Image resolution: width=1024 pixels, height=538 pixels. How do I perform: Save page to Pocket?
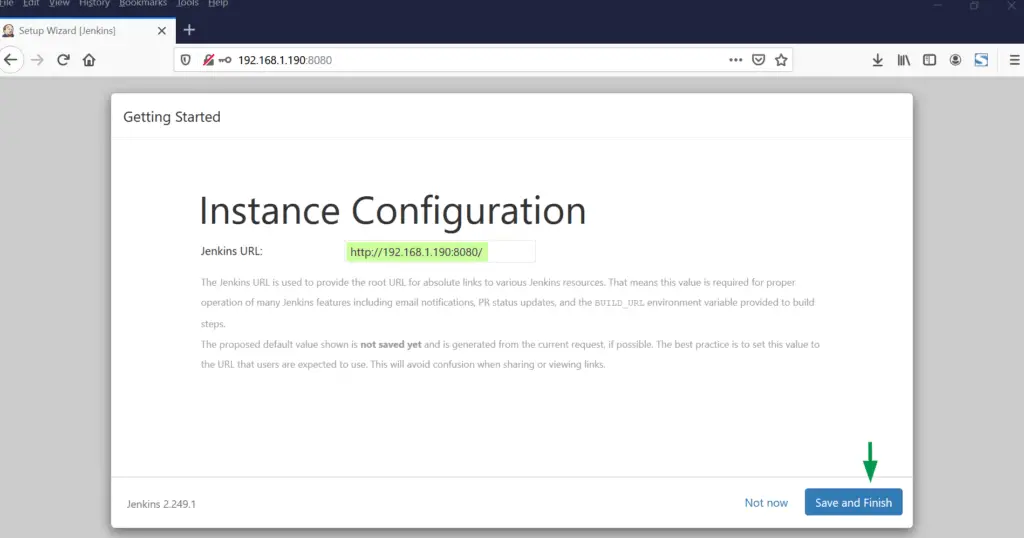tap(759, 60)
